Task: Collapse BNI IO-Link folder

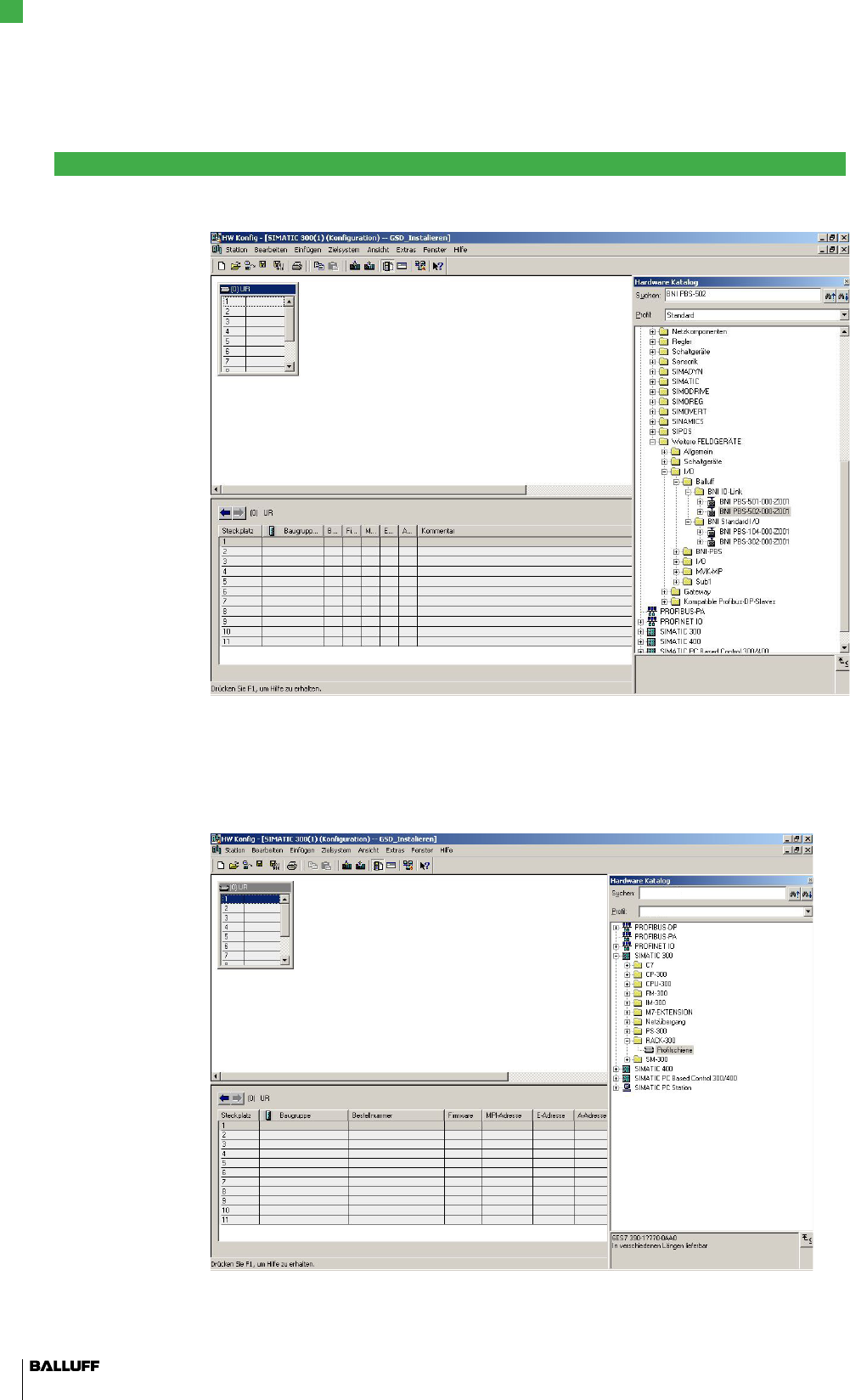Action: 688,492
